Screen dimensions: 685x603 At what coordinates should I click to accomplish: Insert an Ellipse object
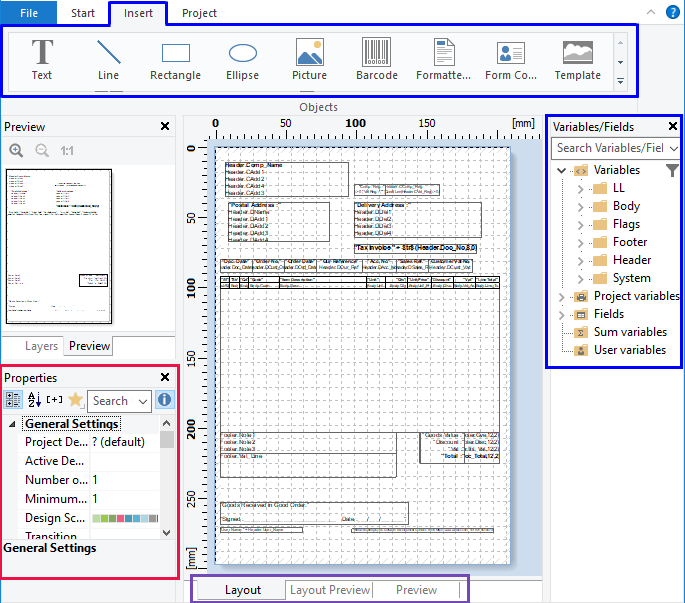242,59
